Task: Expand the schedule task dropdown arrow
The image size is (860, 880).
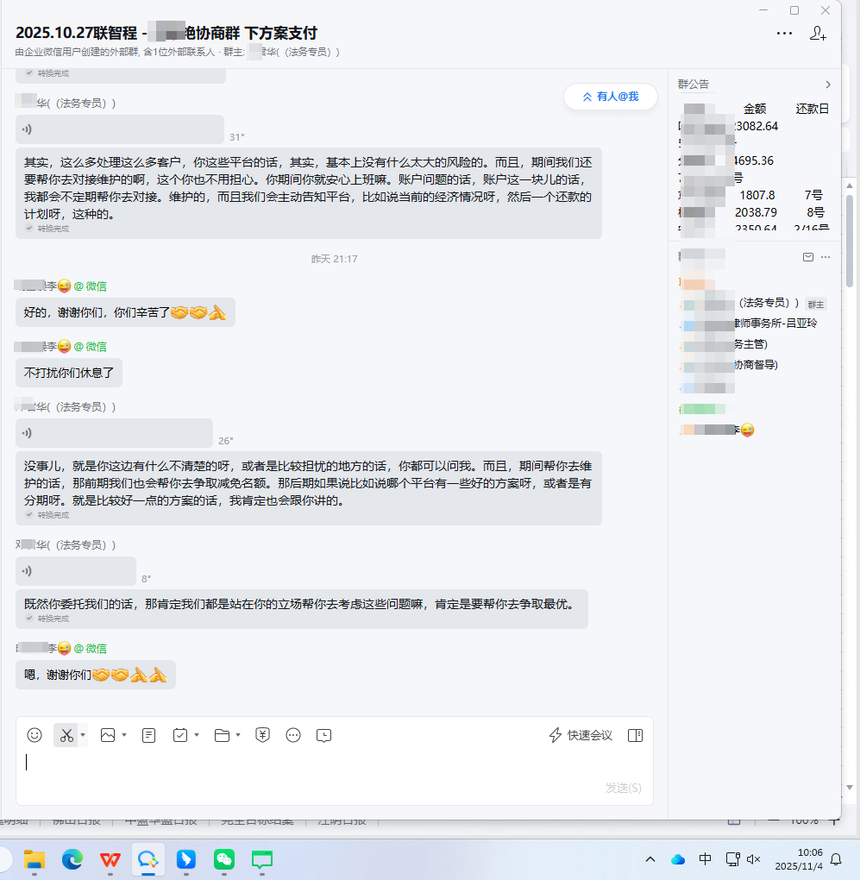Action: click(196, 735)
